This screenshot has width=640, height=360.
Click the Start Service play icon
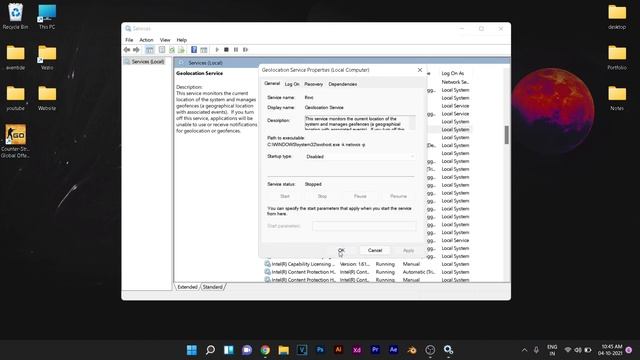(x=217, y=50)
